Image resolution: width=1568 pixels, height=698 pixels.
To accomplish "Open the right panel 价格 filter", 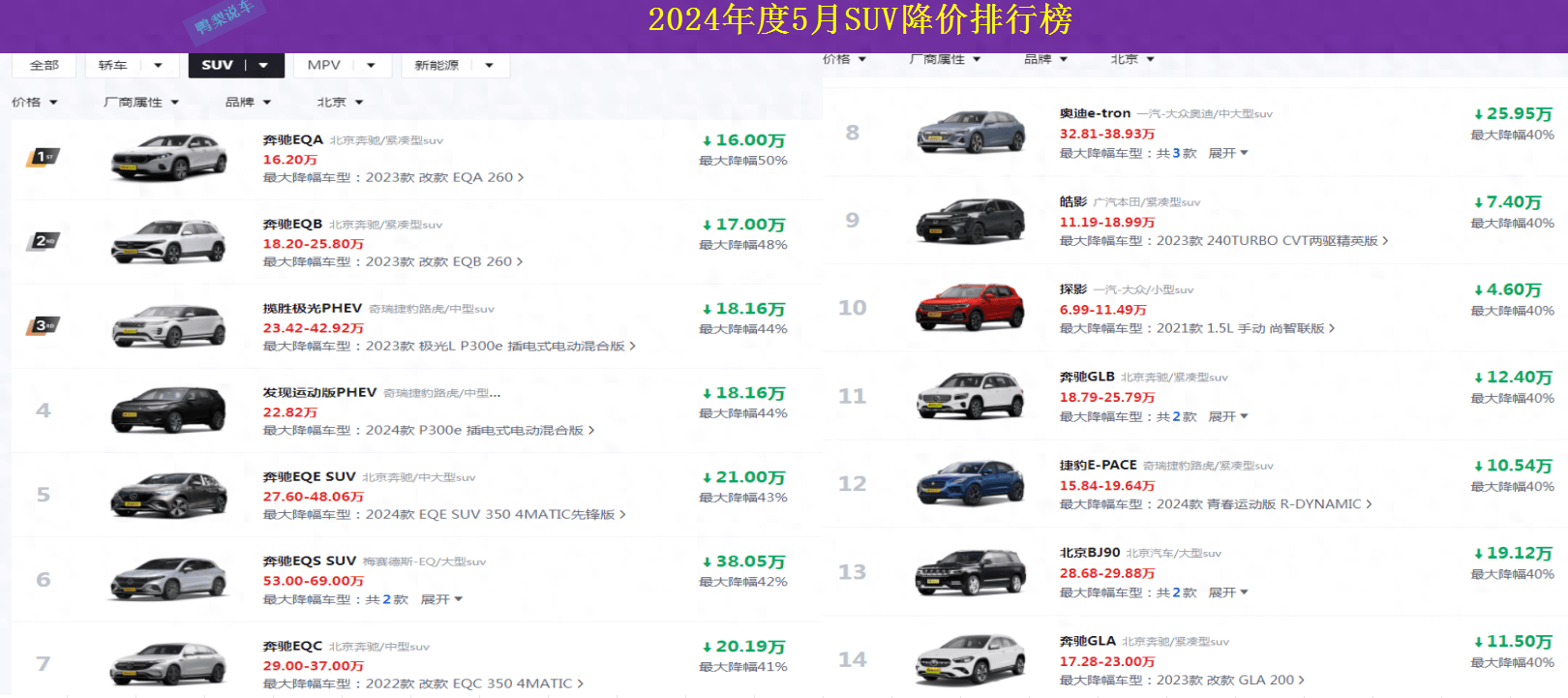I will coord(844,59).
